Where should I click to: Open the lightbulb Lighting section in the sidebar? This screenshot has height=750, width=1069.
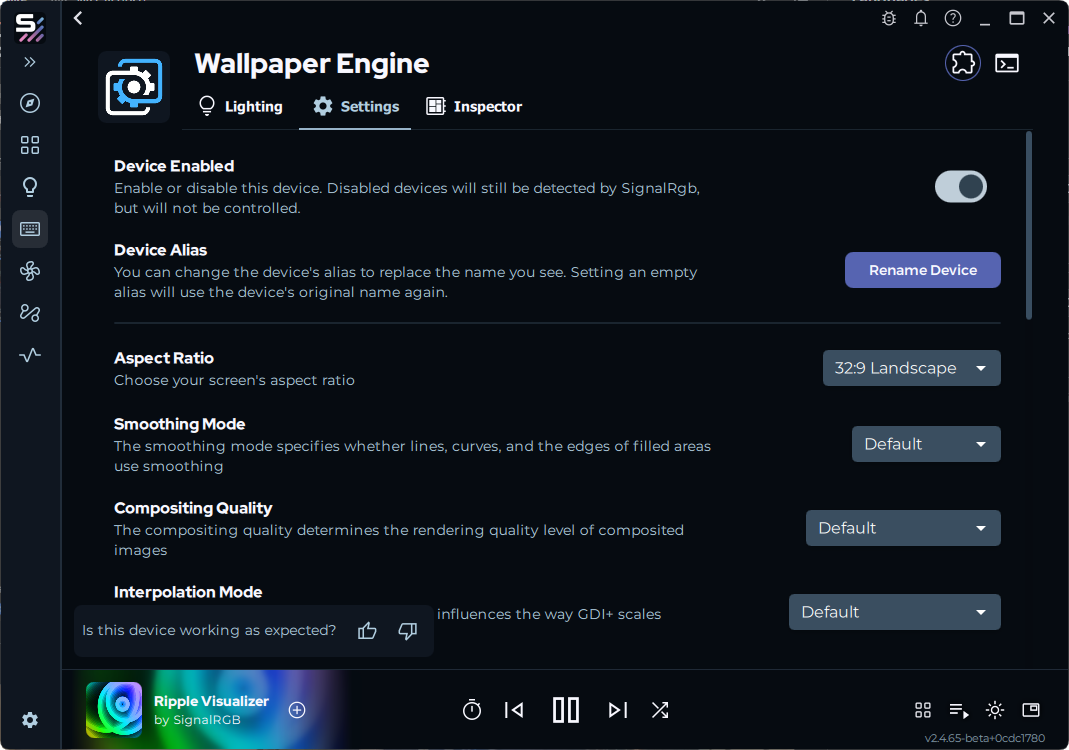coord(30,187)
